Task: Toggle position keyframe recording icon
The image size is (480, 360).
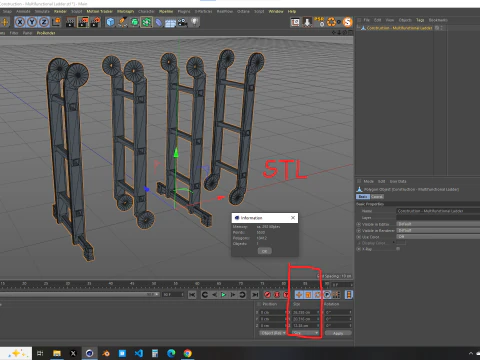Action: pos(299,295)
